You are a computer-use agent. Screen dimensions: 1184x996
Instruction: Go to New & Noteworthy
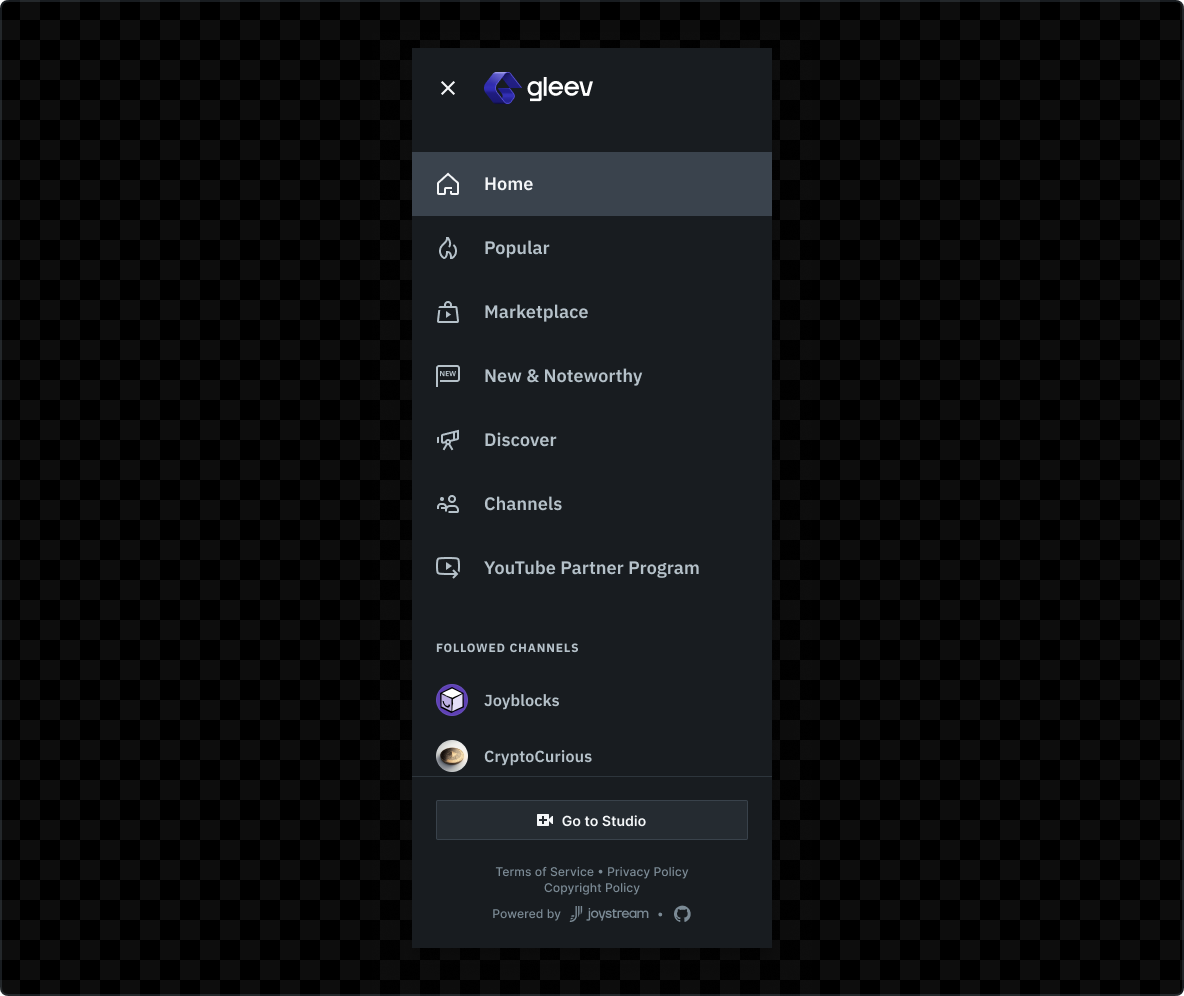592,376
